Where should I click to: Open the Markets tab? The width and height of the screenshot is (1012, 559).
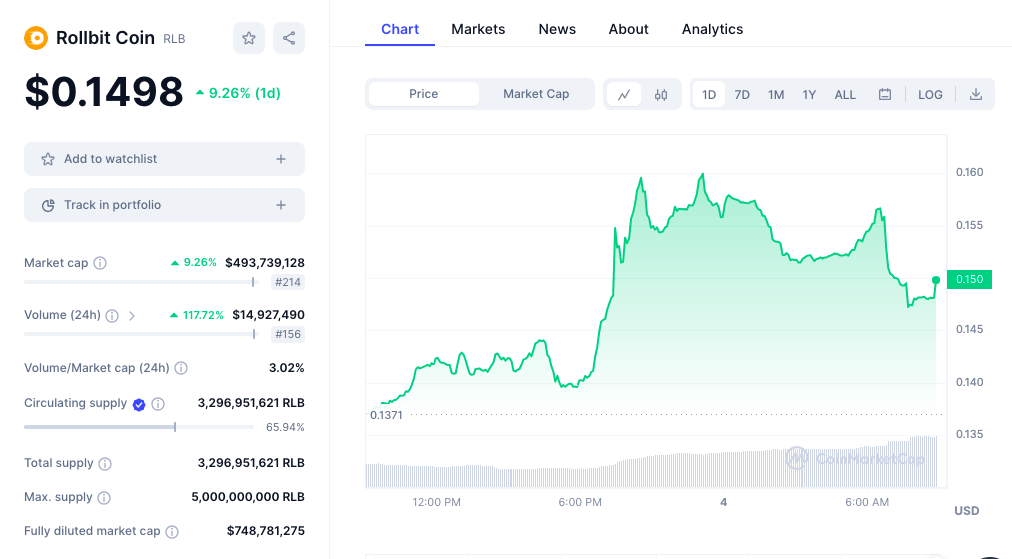478,29
